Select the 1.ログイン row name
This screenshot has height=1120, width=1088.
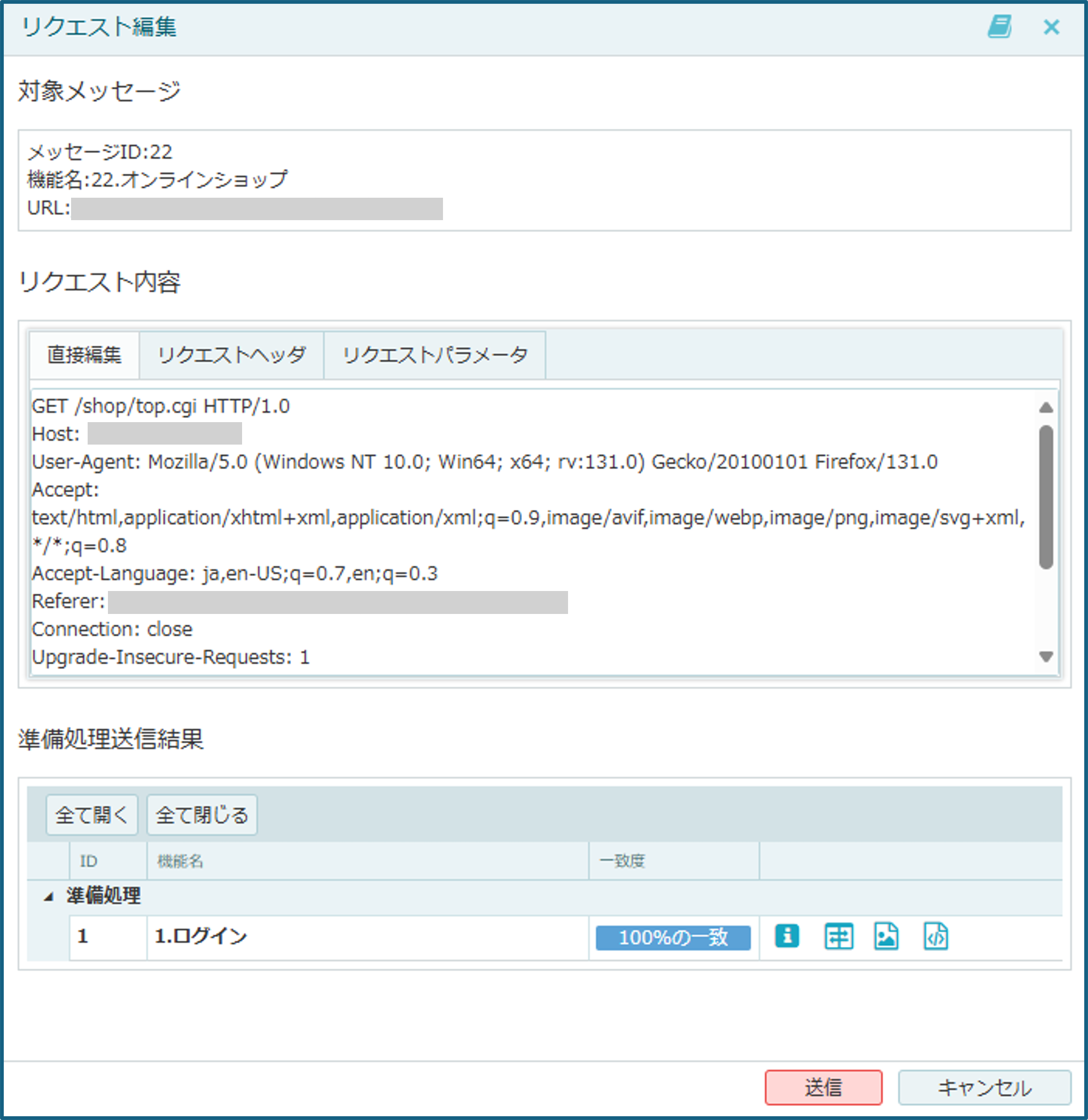(x=201, y=936)
